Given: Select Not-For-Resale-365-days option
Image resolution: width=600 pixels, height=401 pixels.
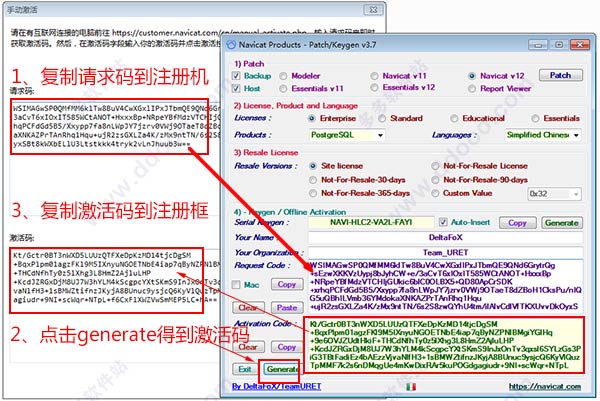Looking at the screenshot, I should pyautogui.click(x=313, y=193).
